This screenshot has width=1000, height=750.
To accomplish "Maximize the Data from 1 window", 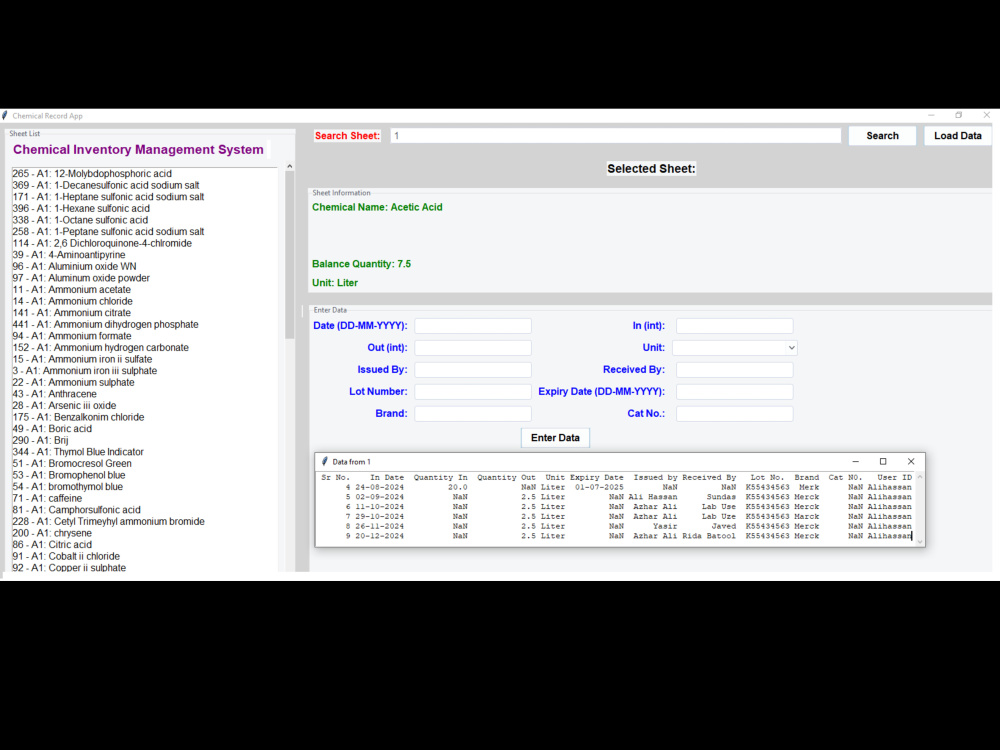I will [883, 462].
